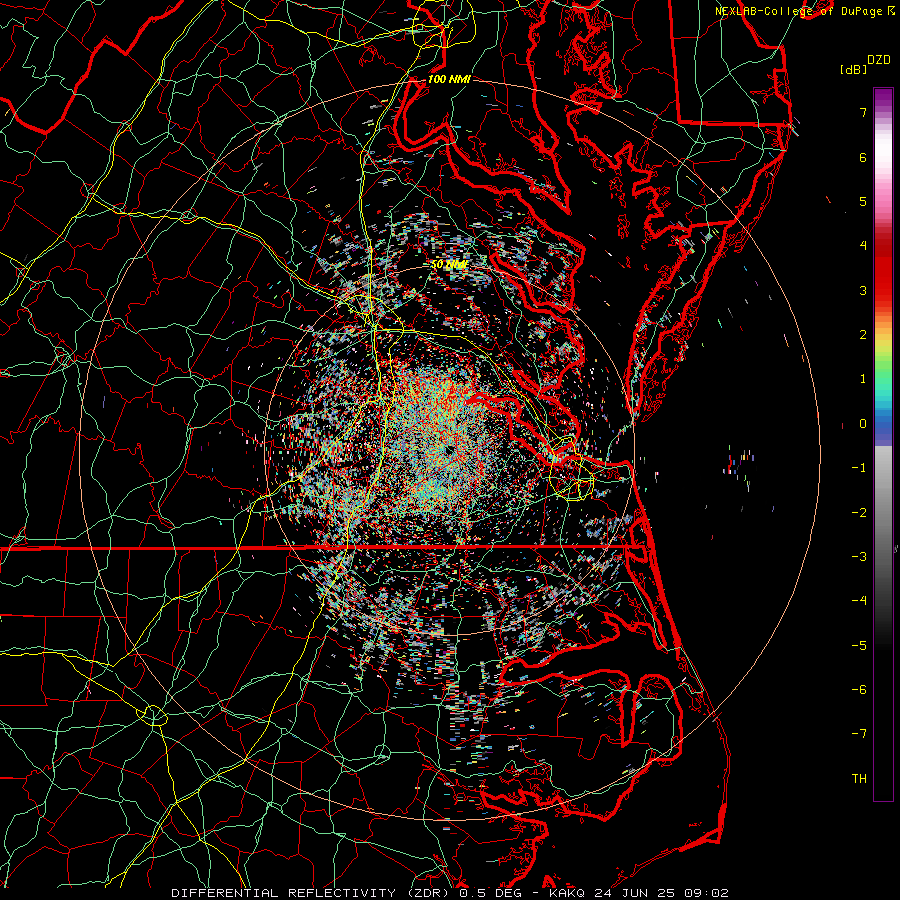
Task: Click the -5 value on the color scale
Action: (859, 646)
